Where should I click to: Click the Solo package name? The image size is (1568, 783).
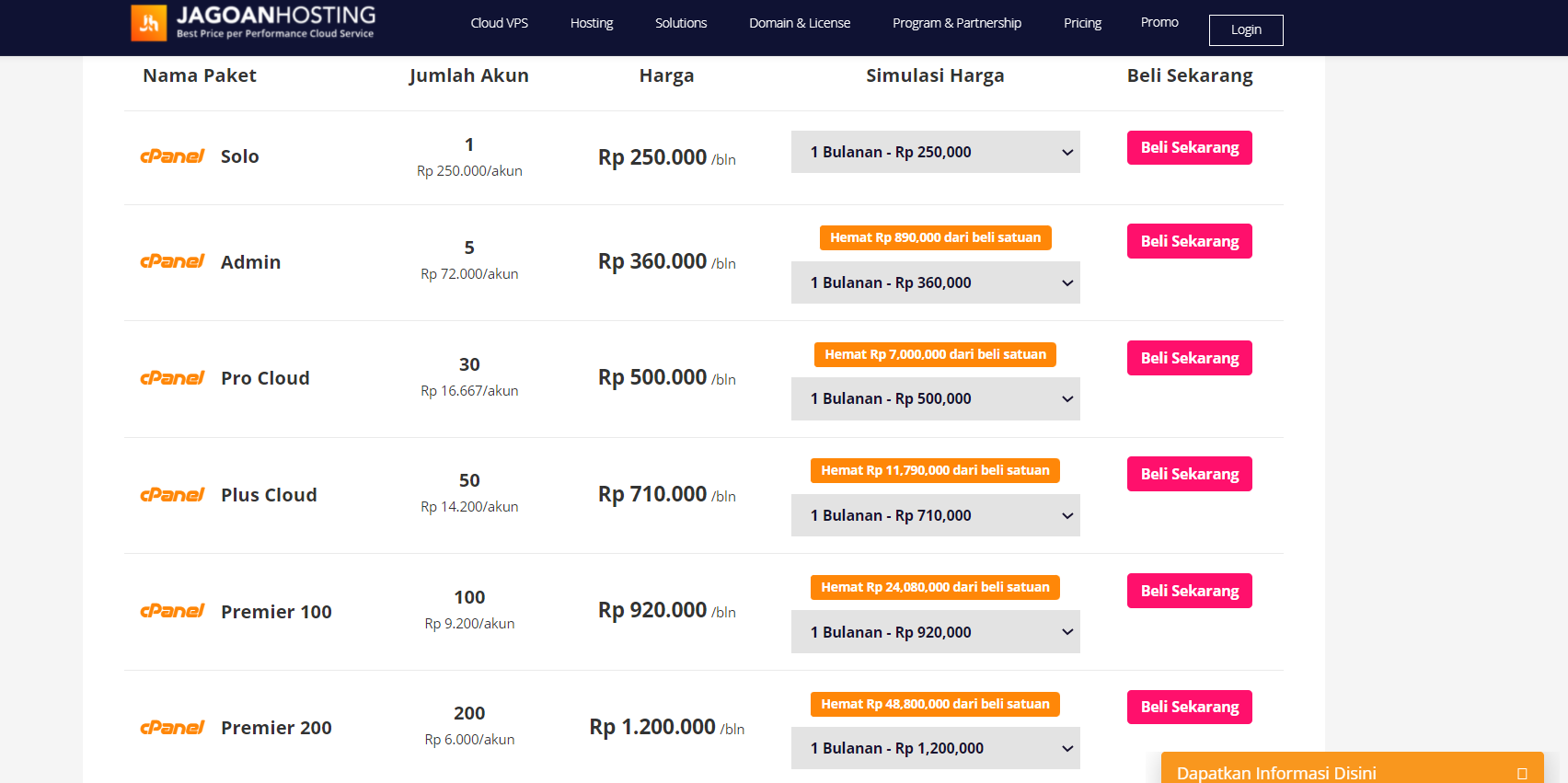tap(240, 156)
